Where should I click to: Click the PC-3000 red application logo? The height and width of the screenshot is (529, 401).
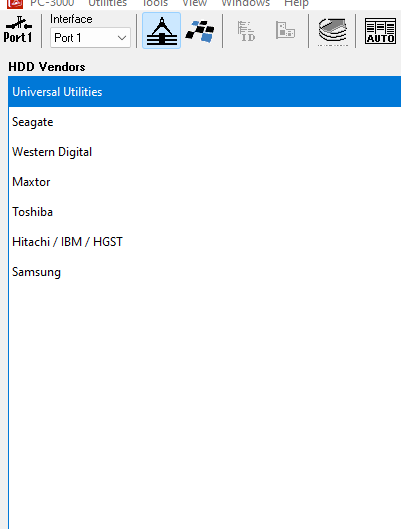(15, 4)
